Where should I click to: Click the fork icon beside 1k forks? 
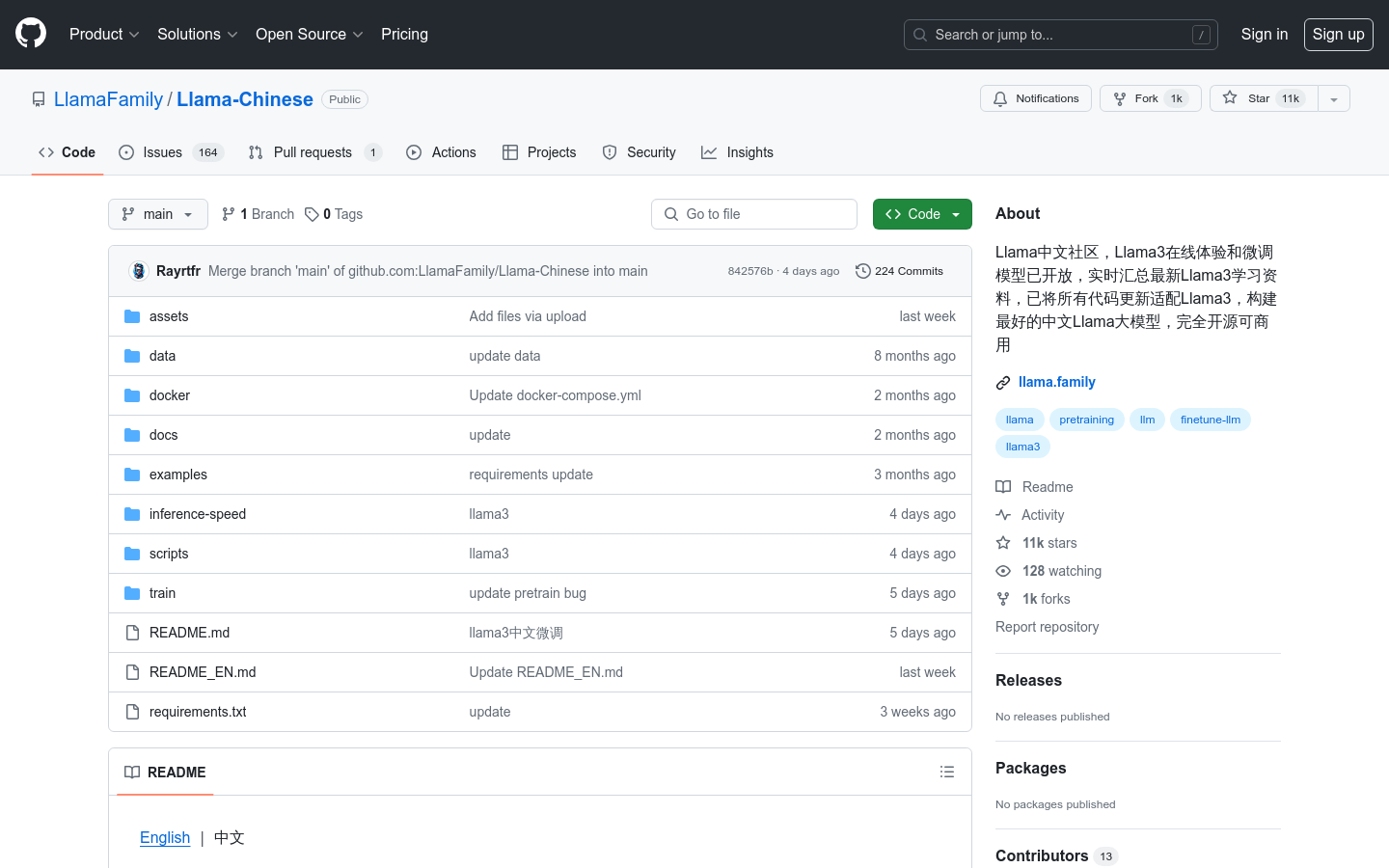1003,599
